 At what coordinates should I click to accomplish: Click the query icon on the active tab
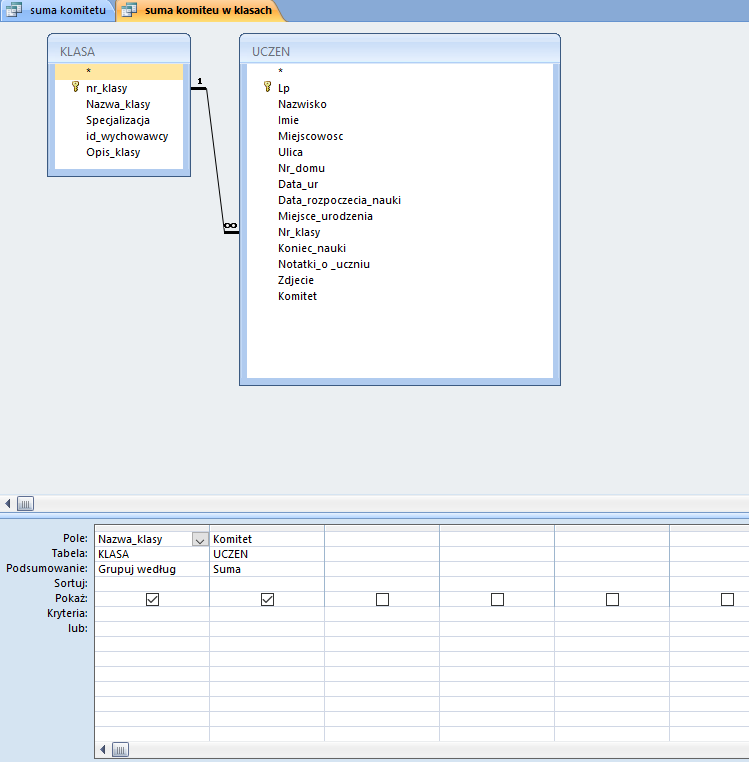130,10
